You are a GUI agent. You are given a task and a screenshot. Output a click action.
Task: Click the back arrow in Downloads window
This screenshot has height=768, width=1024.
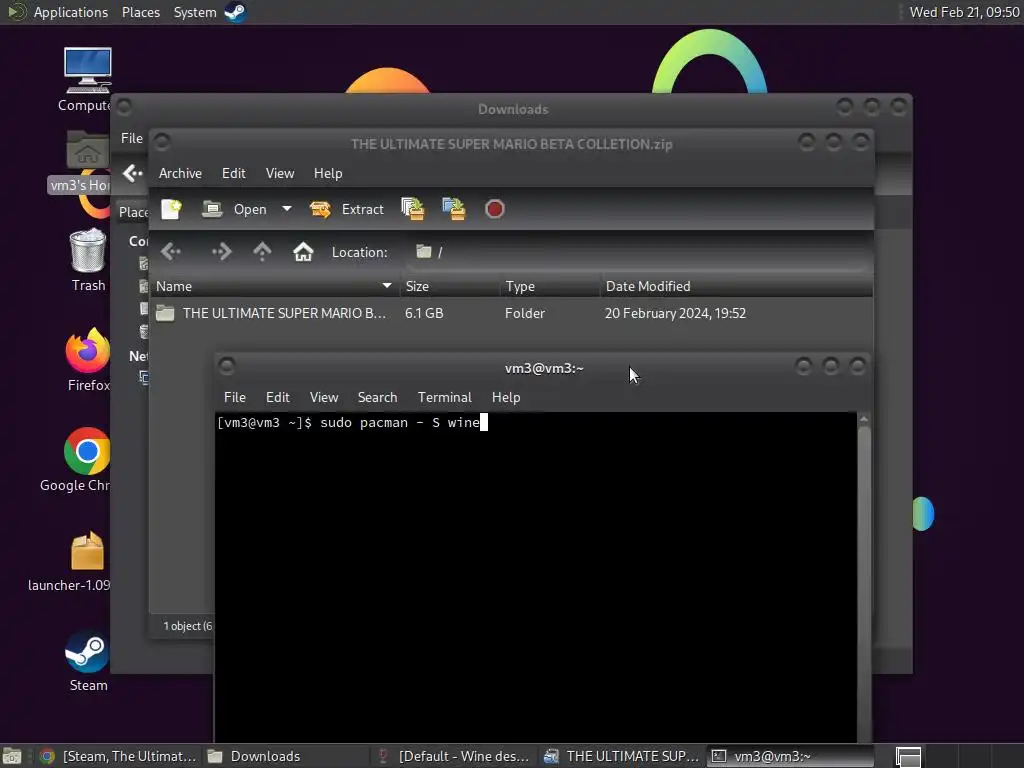coord(132,173)
